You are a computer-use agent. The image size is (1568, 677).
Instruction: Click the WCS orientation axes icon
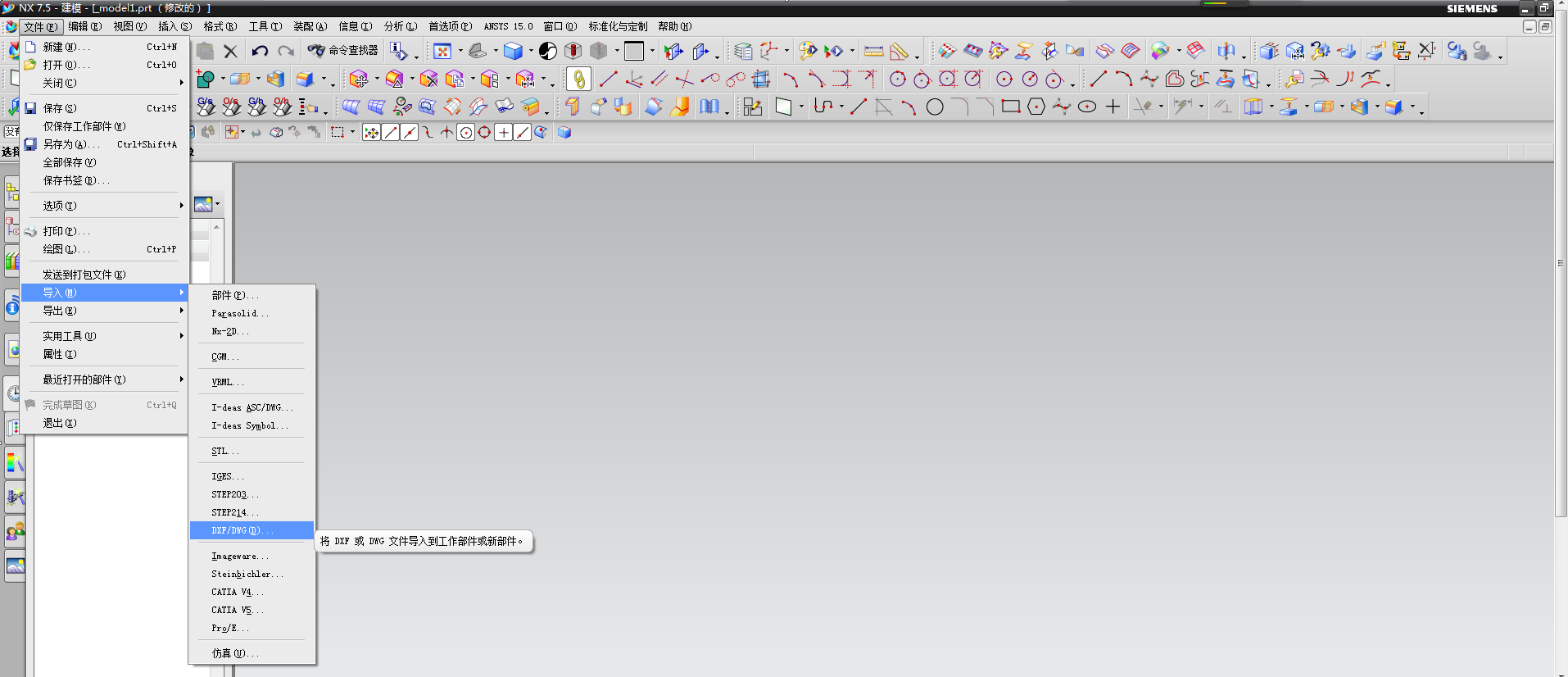click(768, 52)
